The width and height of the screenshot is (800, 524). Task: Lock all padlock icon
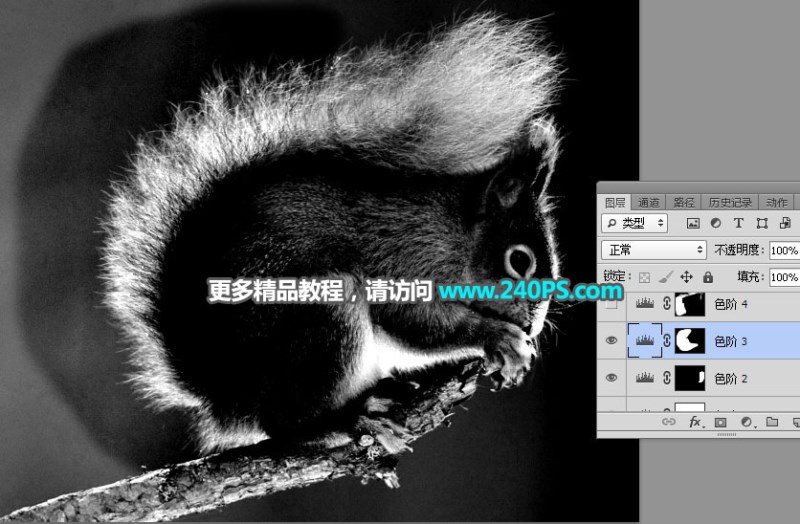pos(708,277)
